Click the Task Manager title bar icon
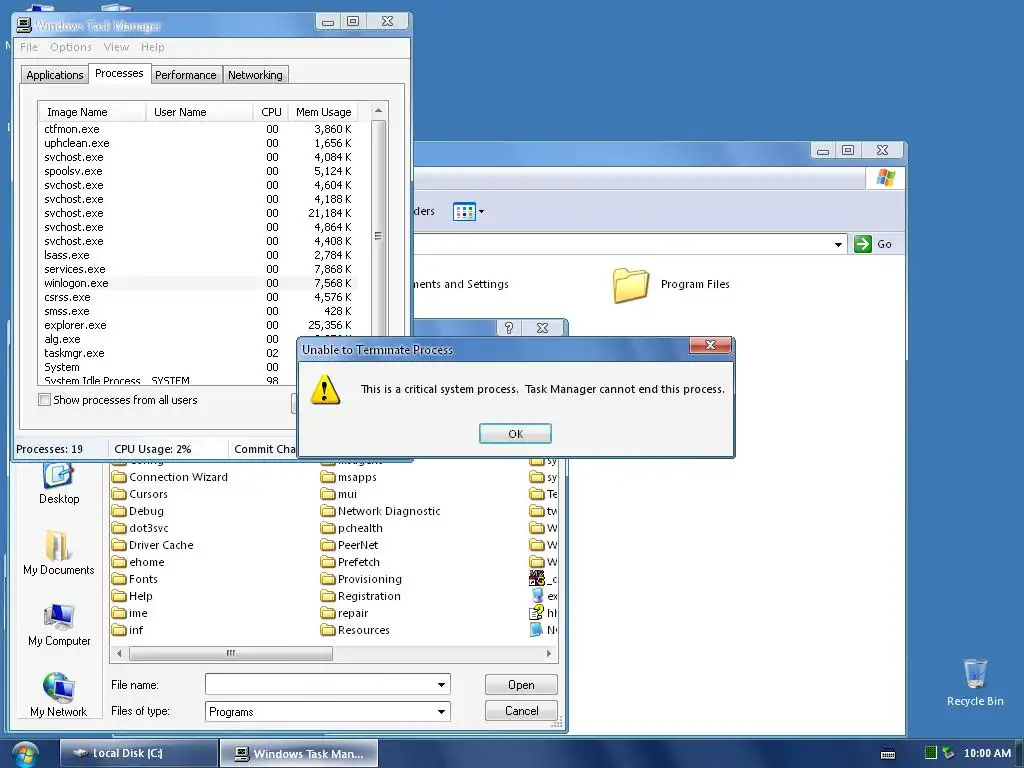 (24, 25)
